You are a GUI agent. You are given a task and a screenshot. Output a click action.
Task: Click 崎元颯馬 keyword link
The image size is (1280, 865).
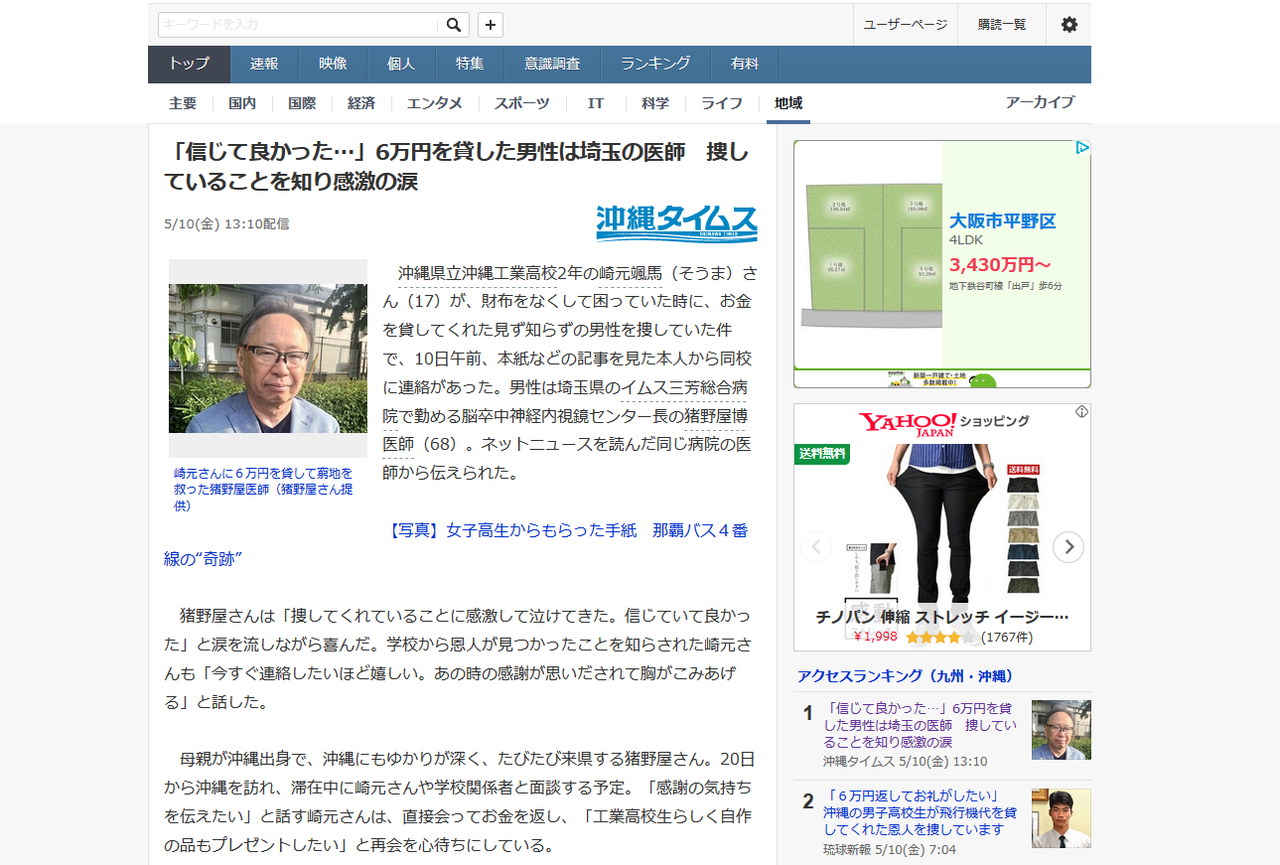pyautogui.click(x=629, y=273)
